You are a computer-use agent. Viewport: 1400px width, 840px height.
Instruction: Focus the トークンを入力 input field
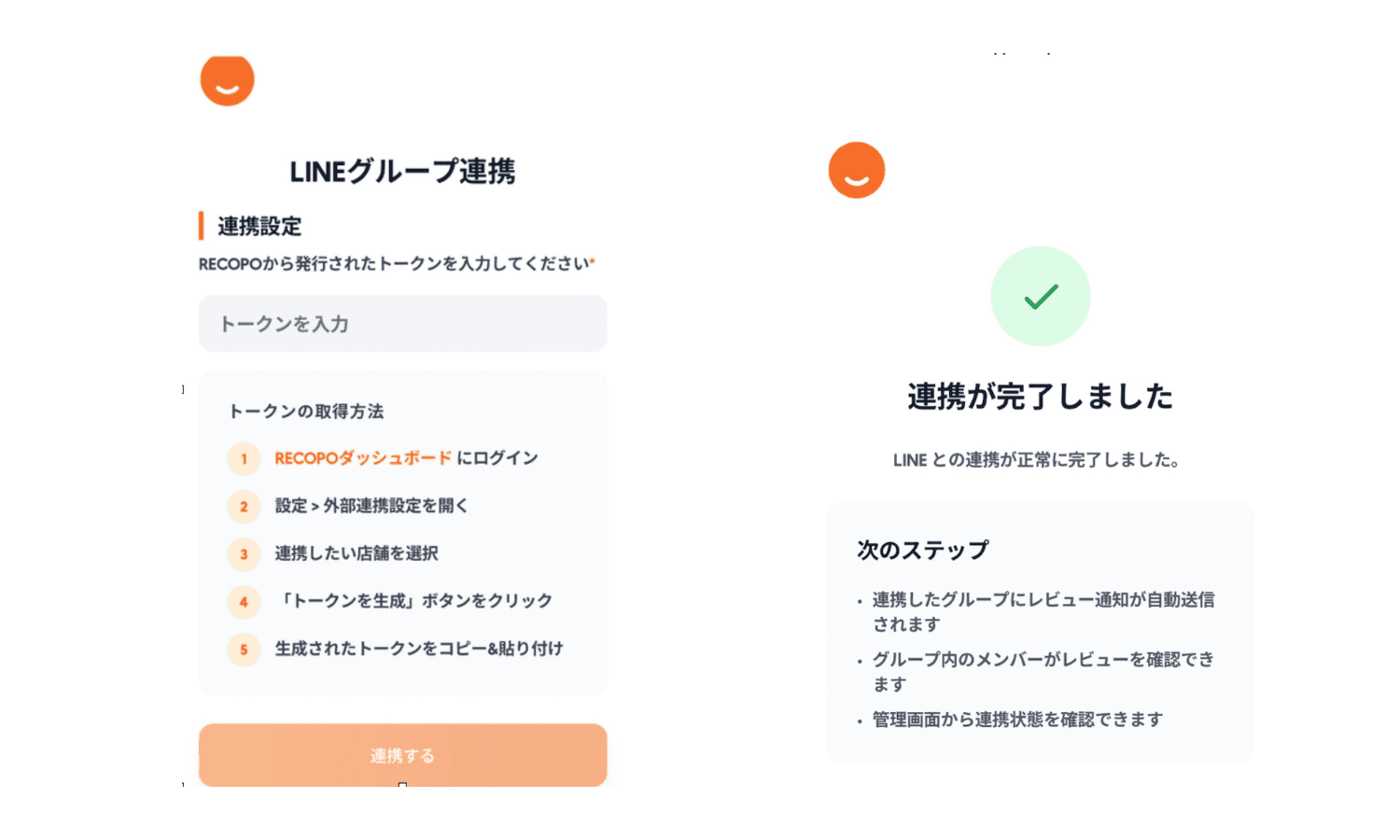402,324
